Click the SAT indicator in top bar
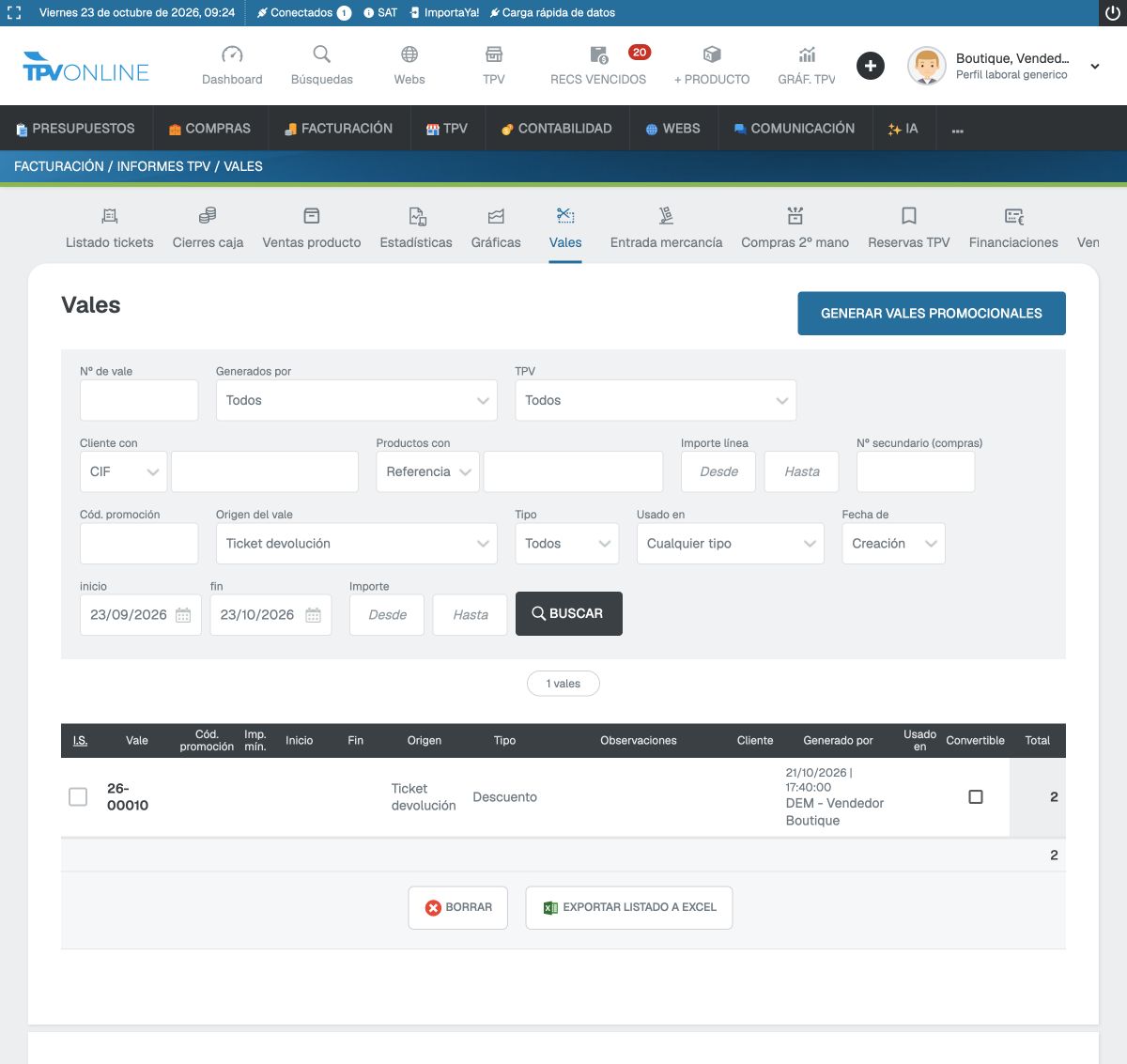 380,13
